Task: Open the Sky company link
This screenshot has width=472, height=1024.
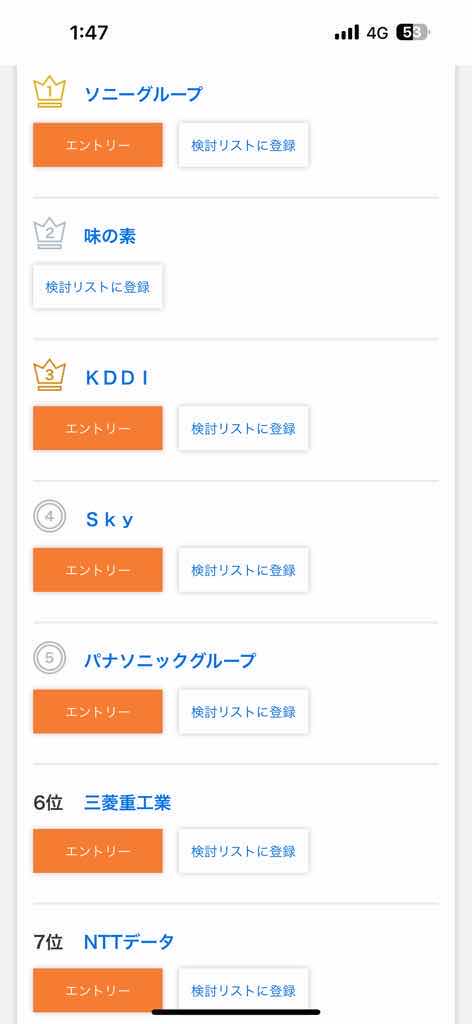Action: point(110,519)
